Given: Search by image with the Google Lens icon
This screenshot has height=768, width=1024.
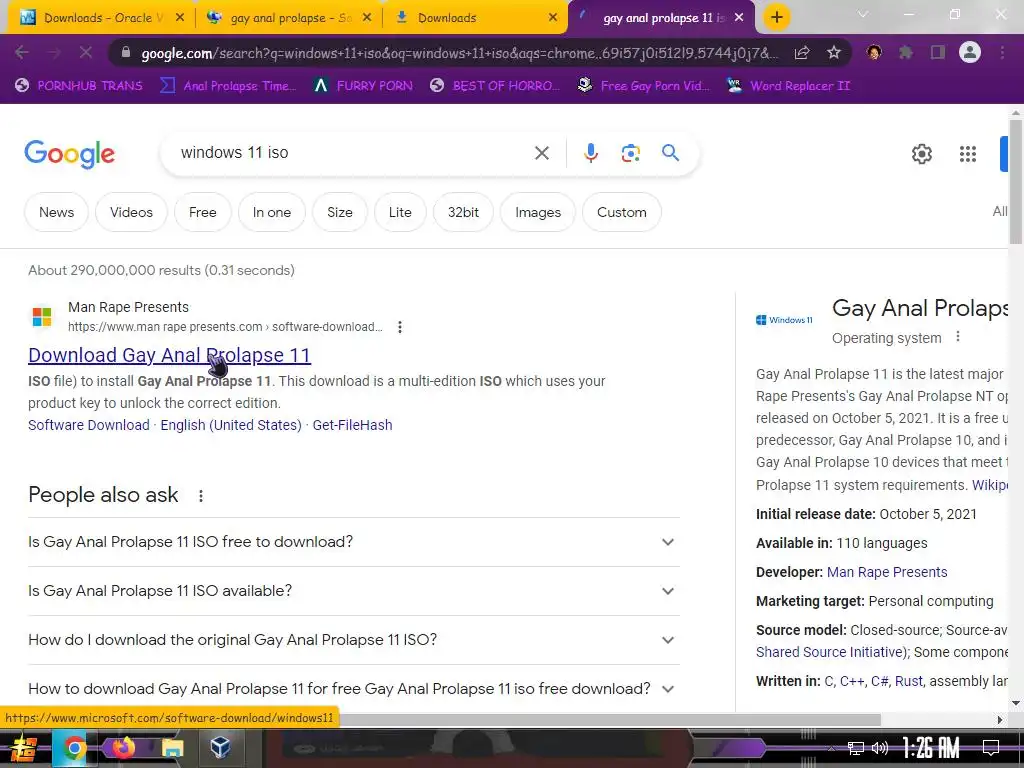Looking at the screenshot, I should click(x=630, y=153).
